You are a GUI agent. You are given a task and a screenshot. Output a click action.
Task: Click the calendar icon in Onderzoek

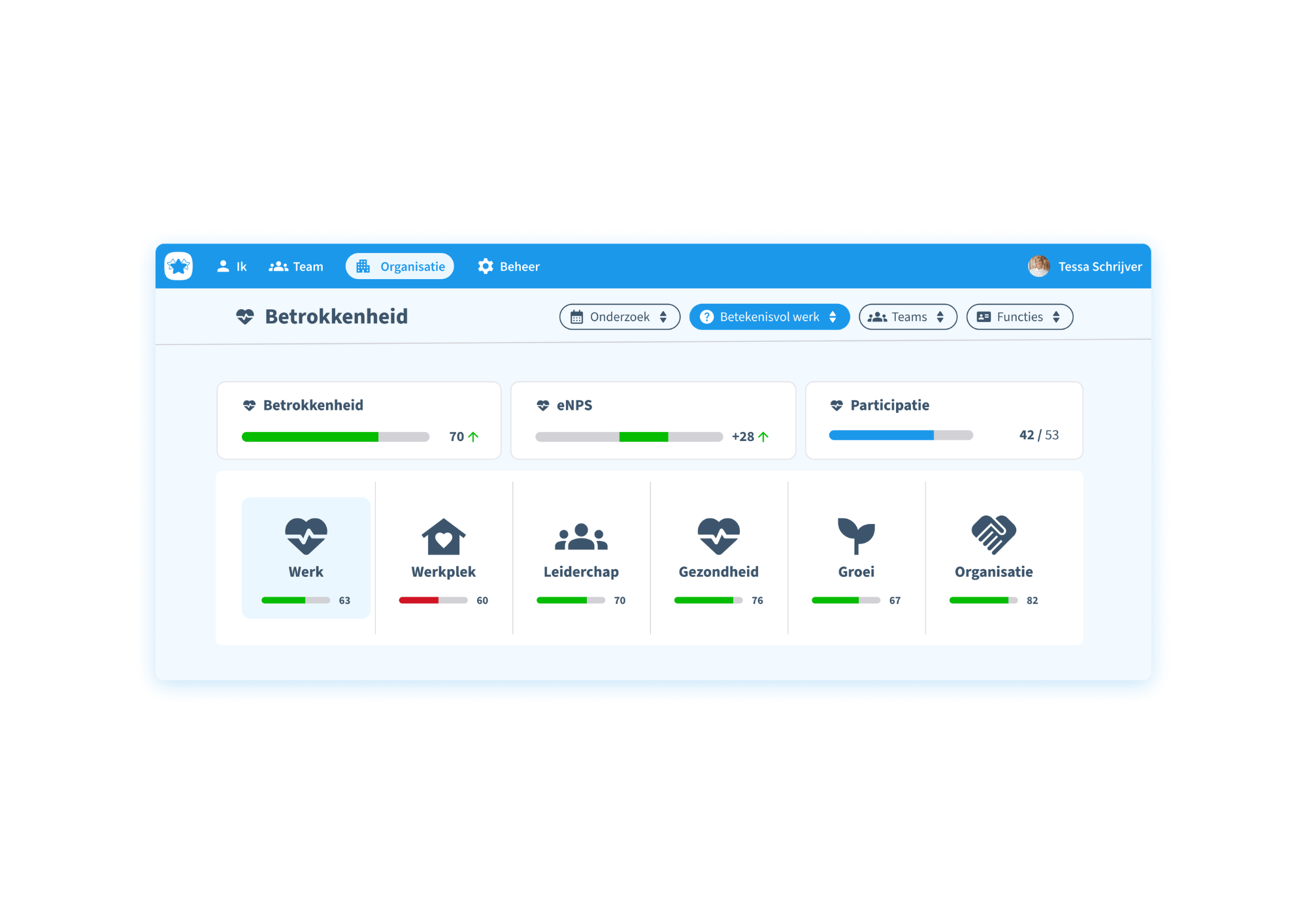click(x=576, y=317)
